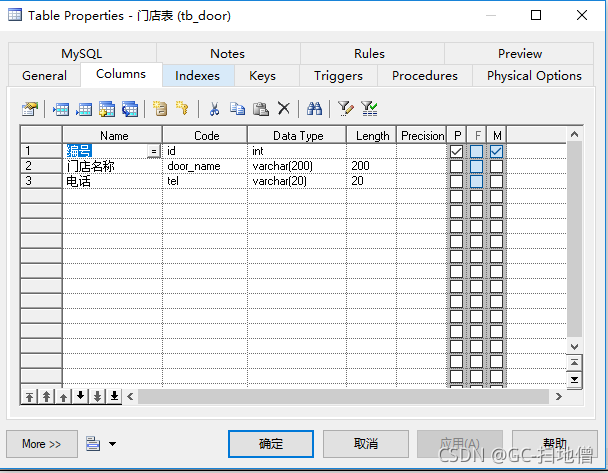
Task: Toggle Foreign key for door_name row
Action: (x=477, y=166)
